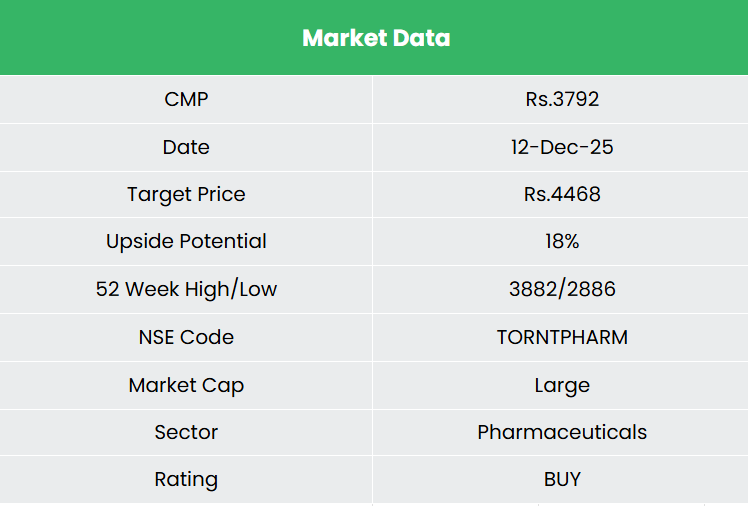Select the Rating label cell

(x=186, y=479)
